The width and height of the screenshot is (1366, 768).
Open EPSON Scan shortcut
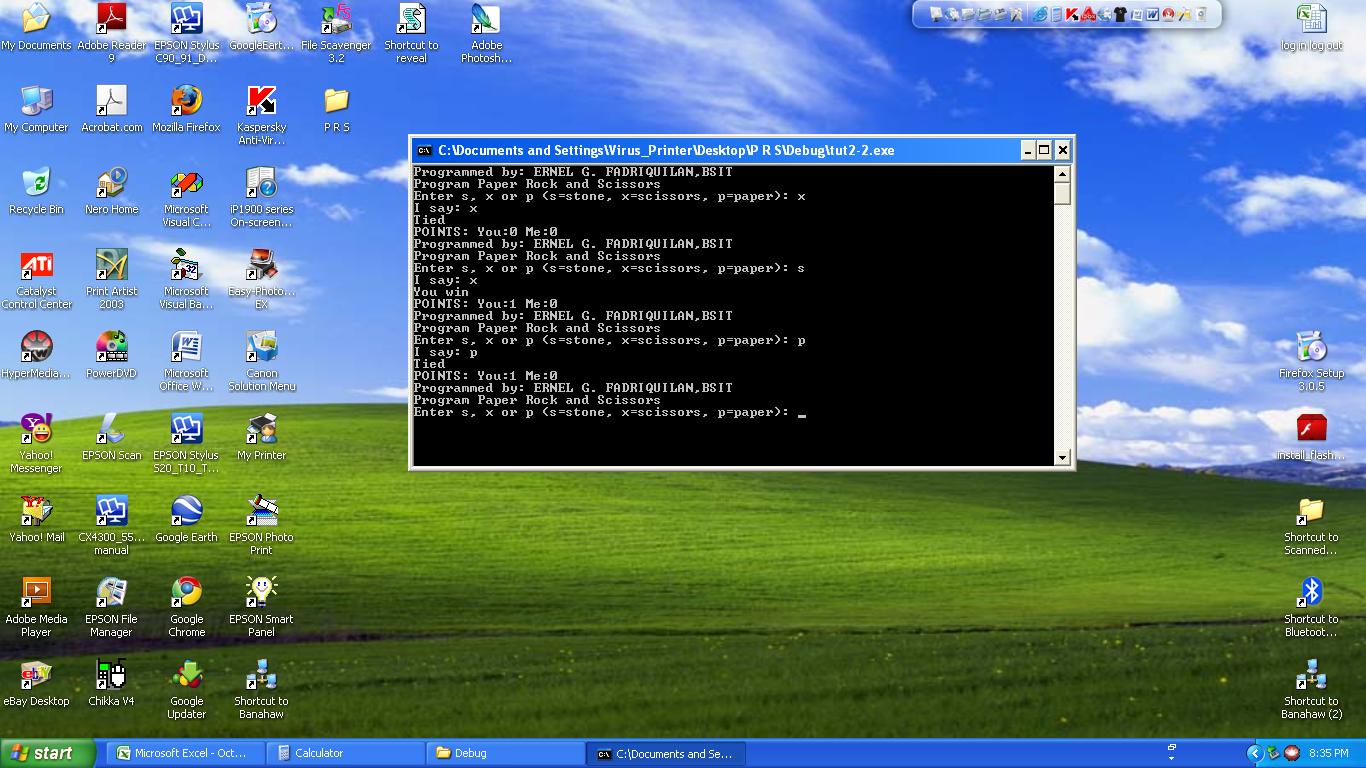111,437
